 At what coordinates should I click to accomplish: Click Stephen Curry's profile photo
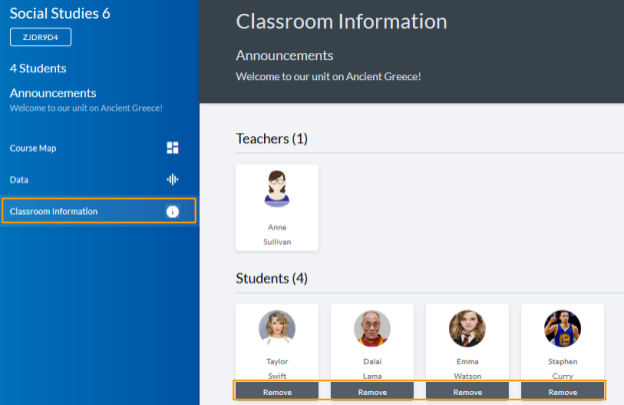pyautogui.click(x=562, y=328)
